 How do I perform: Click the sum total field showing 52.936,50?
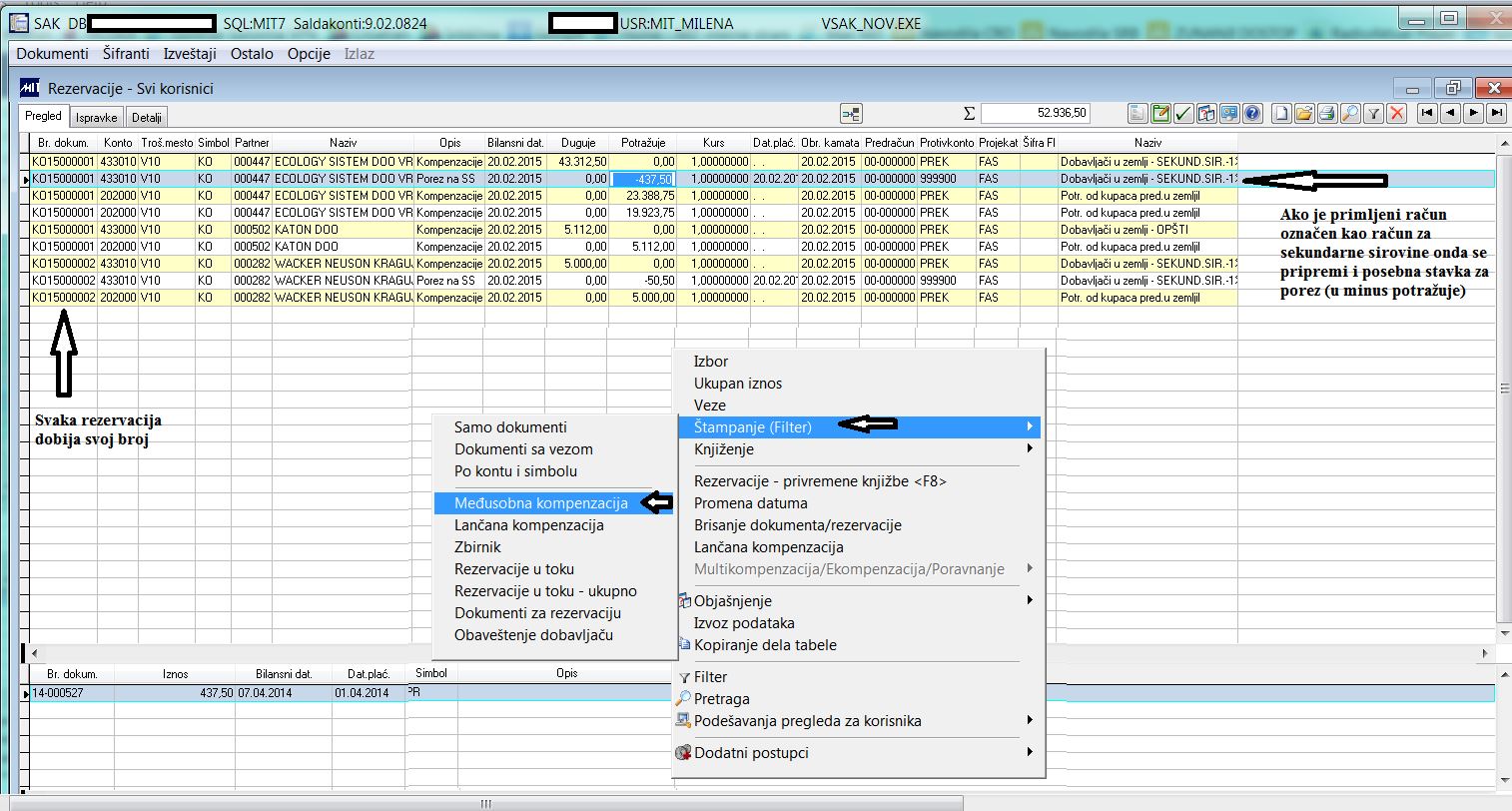click(1037, 114)
